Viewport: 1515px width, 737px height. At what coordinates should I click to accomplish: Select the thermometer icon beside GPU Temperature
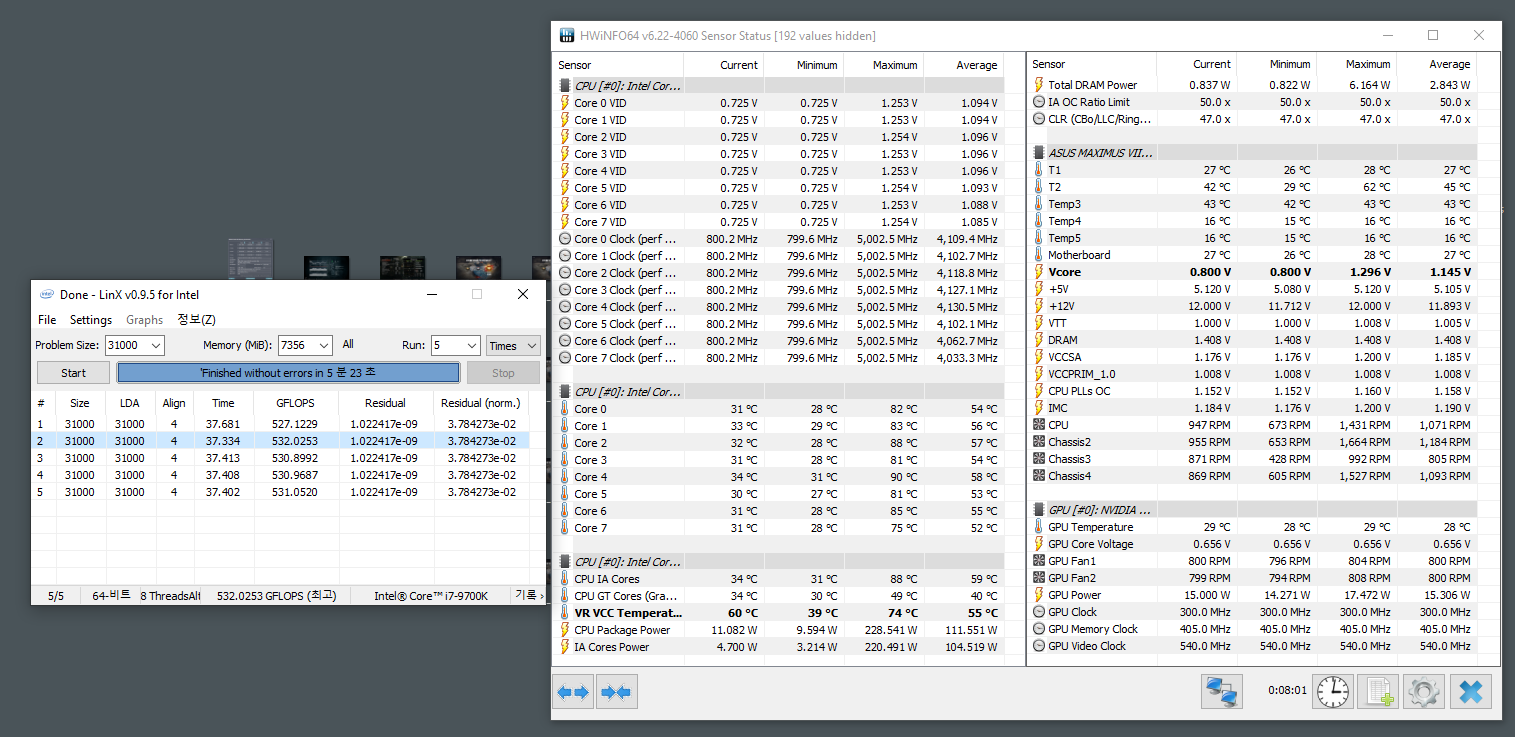tap(1038, 527)
